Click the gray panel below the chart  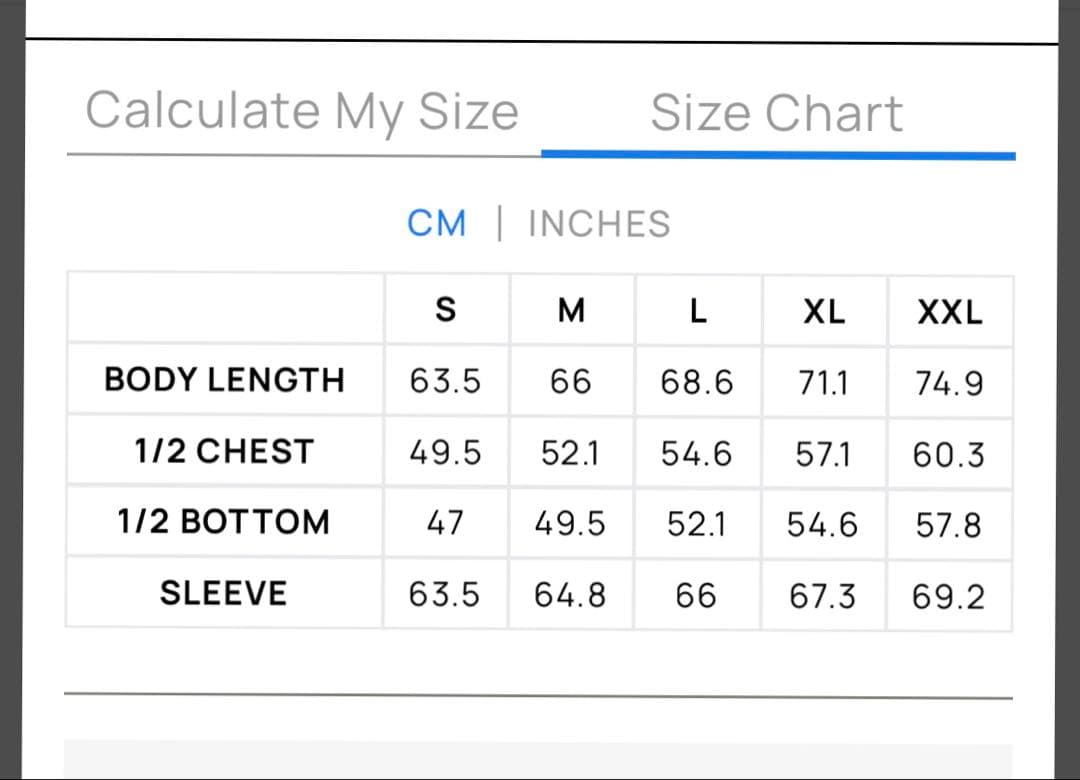(x=538, y=760)
